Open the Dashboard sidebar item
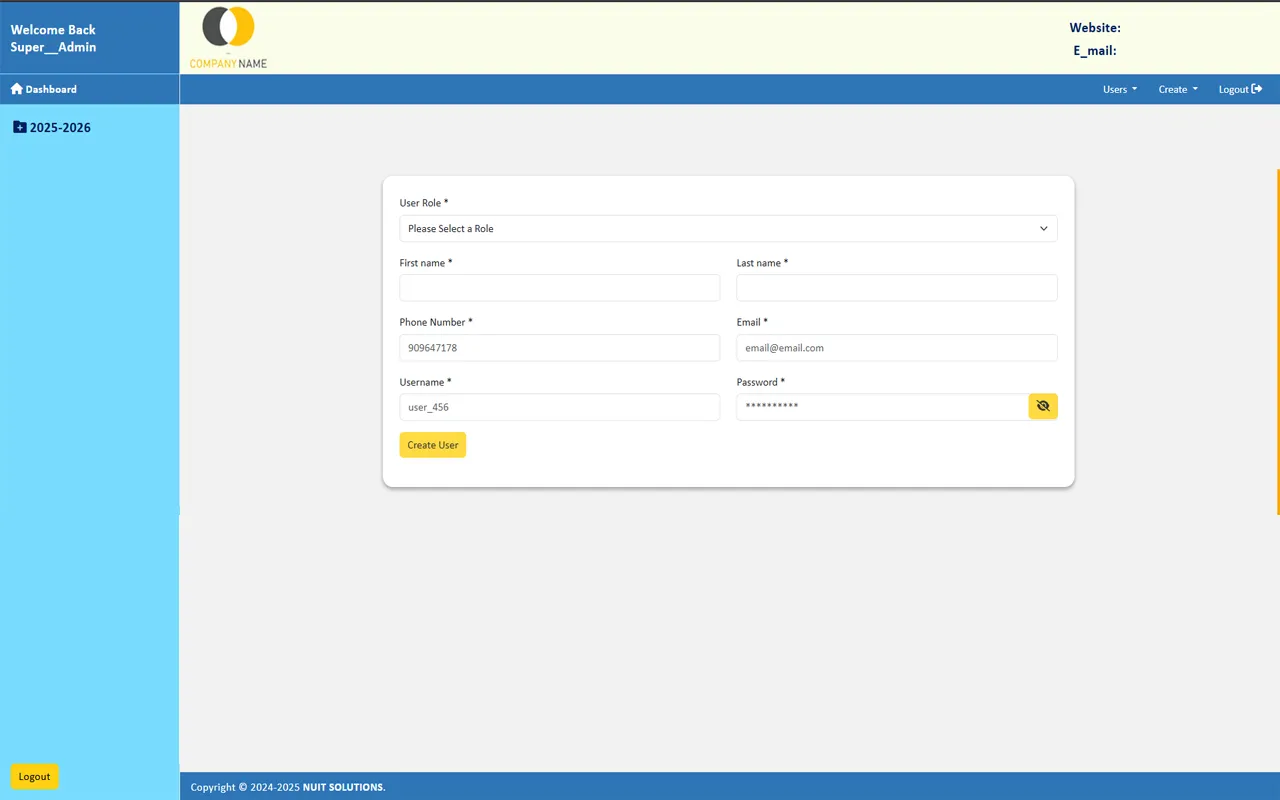Image resolution: width=1280 pixels, height=800 pixels. (x=50, y=89)
